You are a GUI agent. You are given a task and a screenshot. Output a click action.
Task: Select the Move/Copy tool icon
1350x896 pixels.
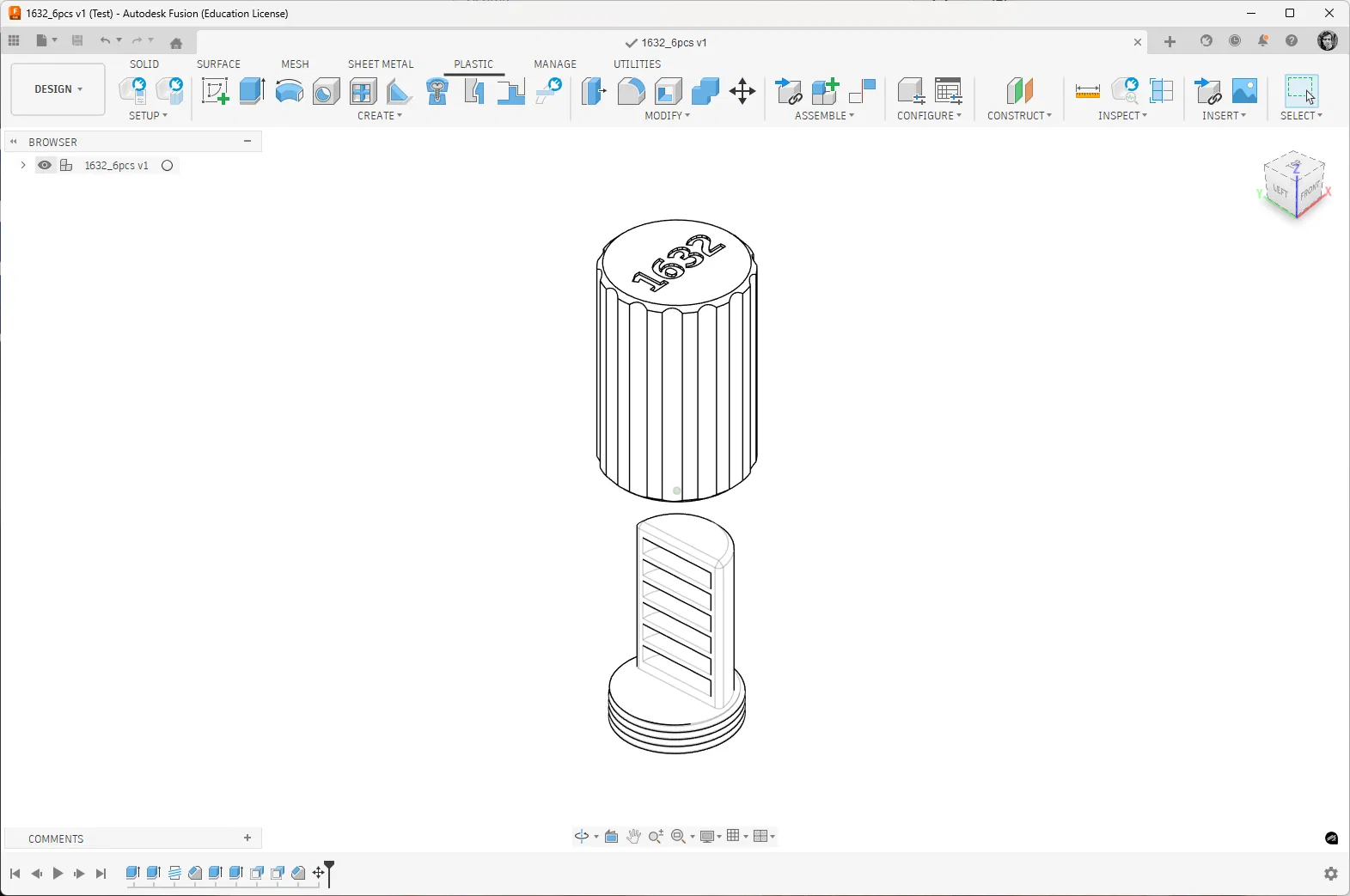[742, 91]
